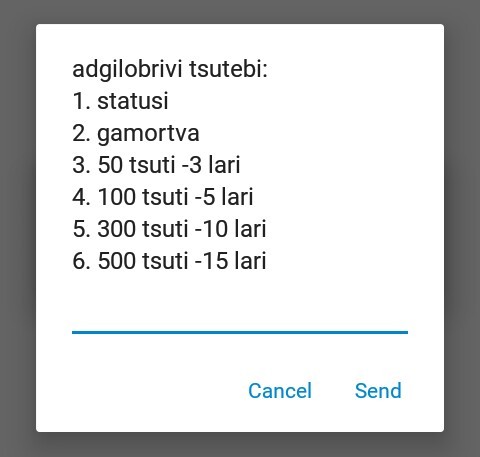Click the '500 tsuti' text in option six
Image resolution: width=480 pixels, height=457 pixels.
(143, 261)
